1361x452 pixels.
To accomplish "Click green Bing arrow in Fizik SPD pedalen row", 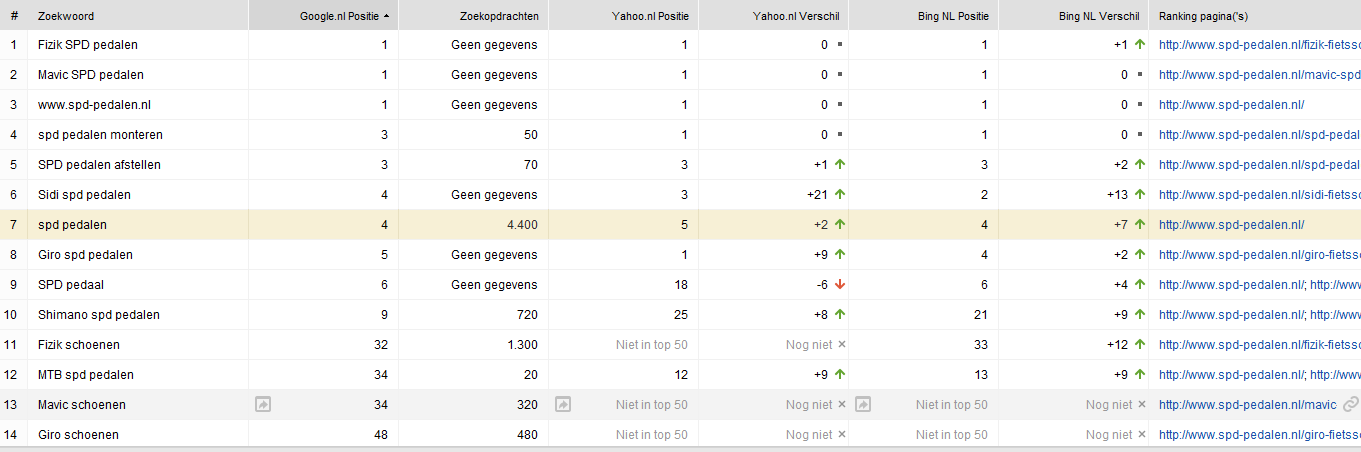I will point(1139,45).
